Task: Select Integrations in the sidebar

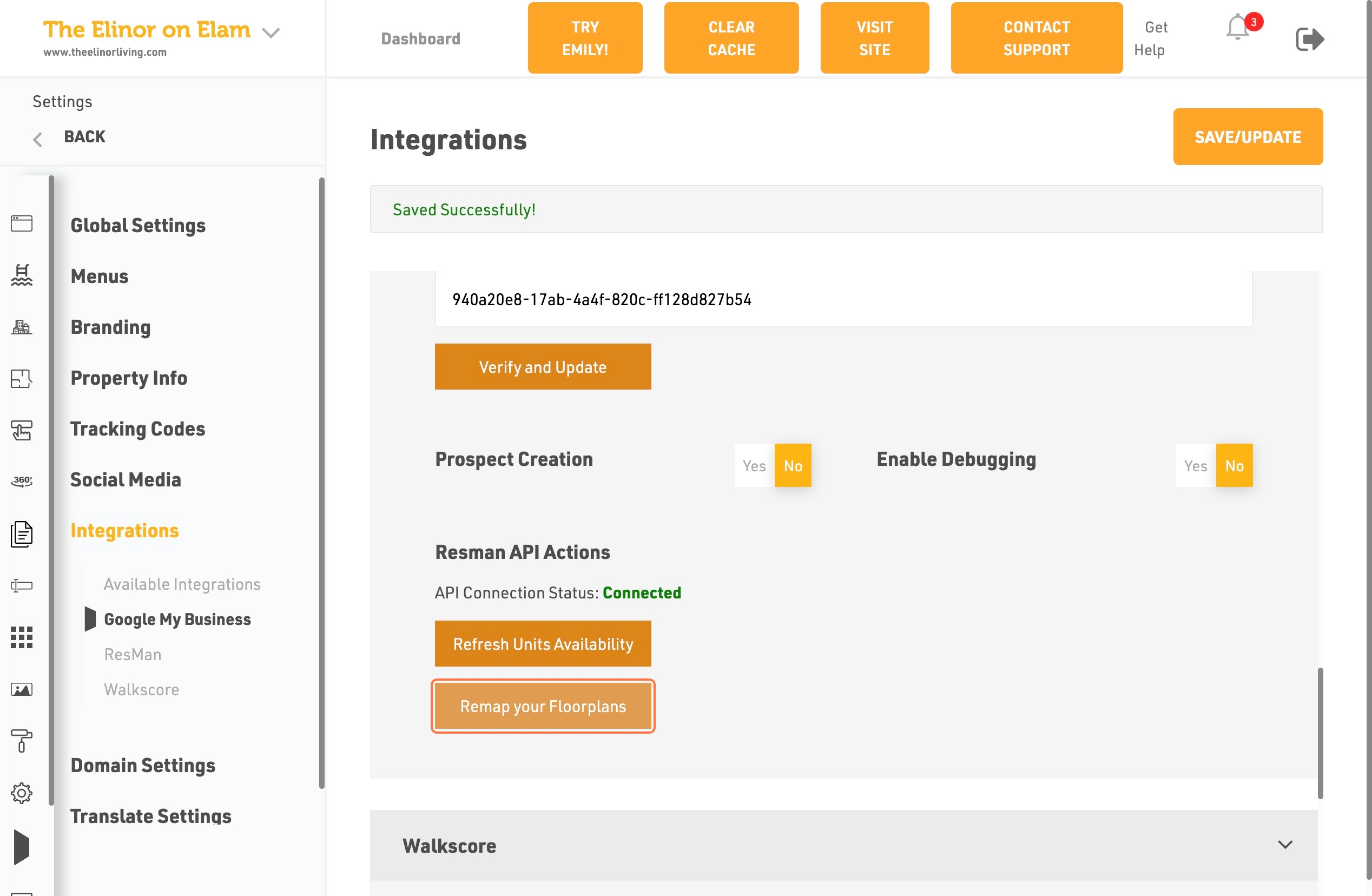Action: [124, 530]
